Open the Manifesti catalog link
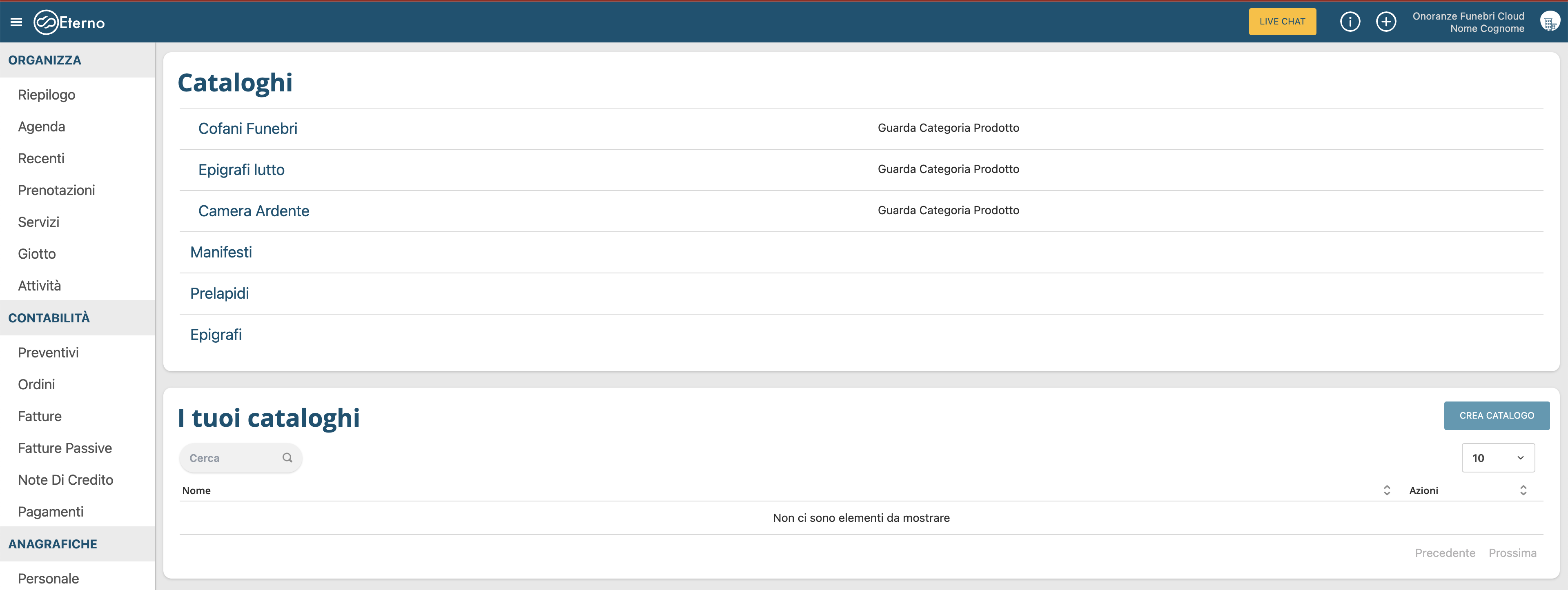The height and width of the screenshot is (590, 1568). (x=221, y=253)
